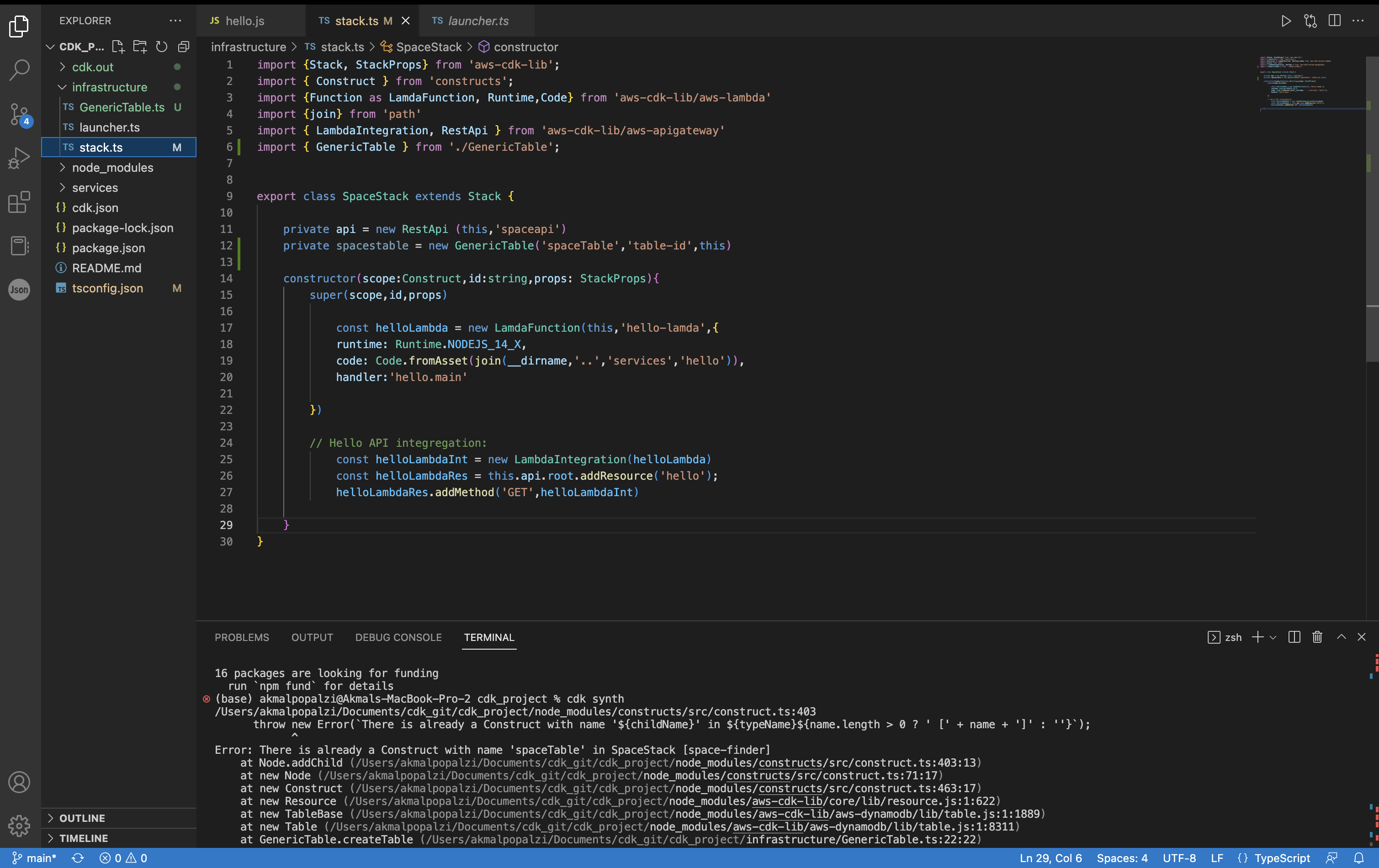The height and width of the screenshot is (868, 1379).
Task: Open the Manage gear icon
Action: pos(20,826)
